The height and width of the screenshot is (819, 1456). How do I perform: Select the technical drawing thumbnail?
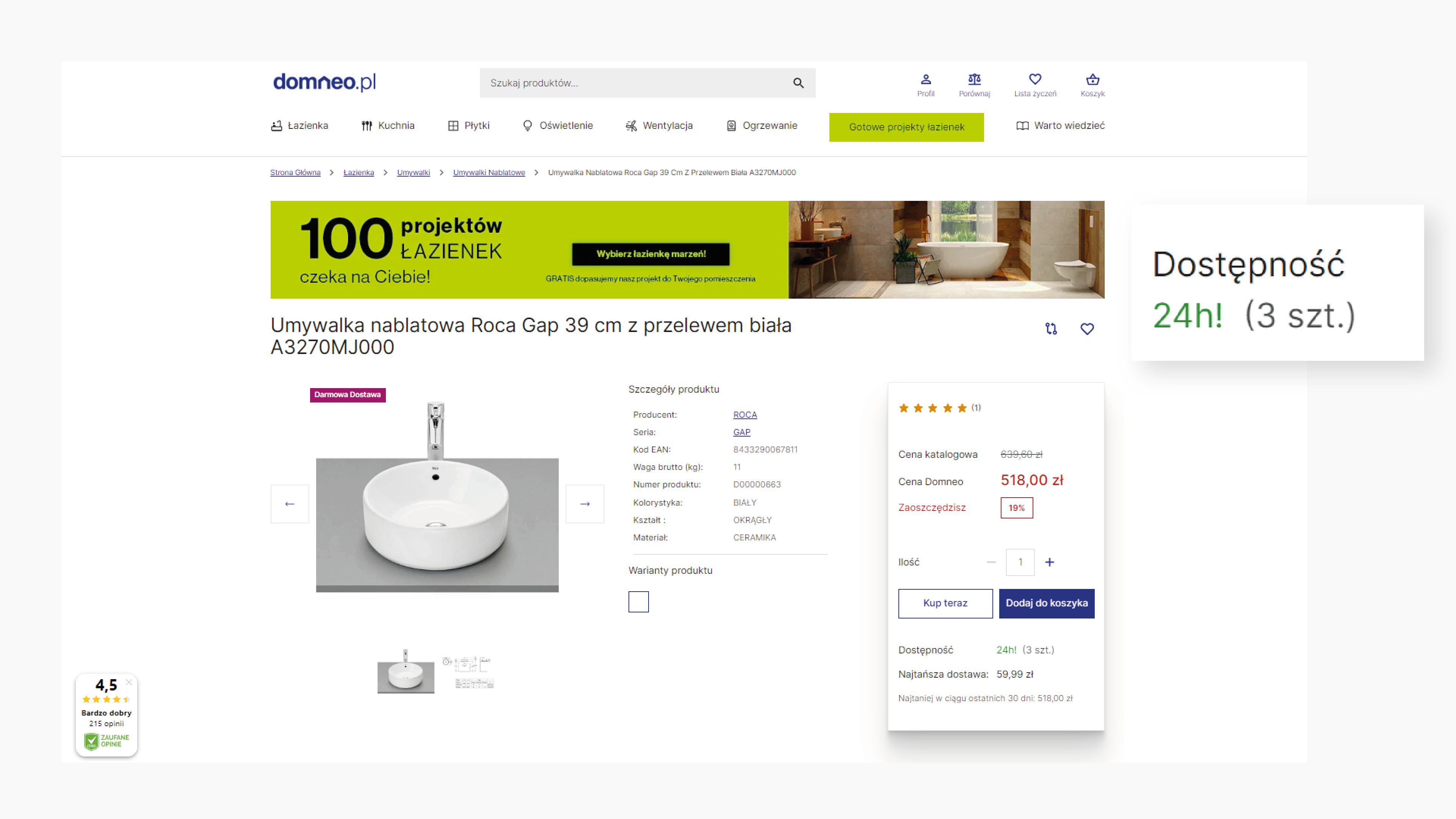468,672
